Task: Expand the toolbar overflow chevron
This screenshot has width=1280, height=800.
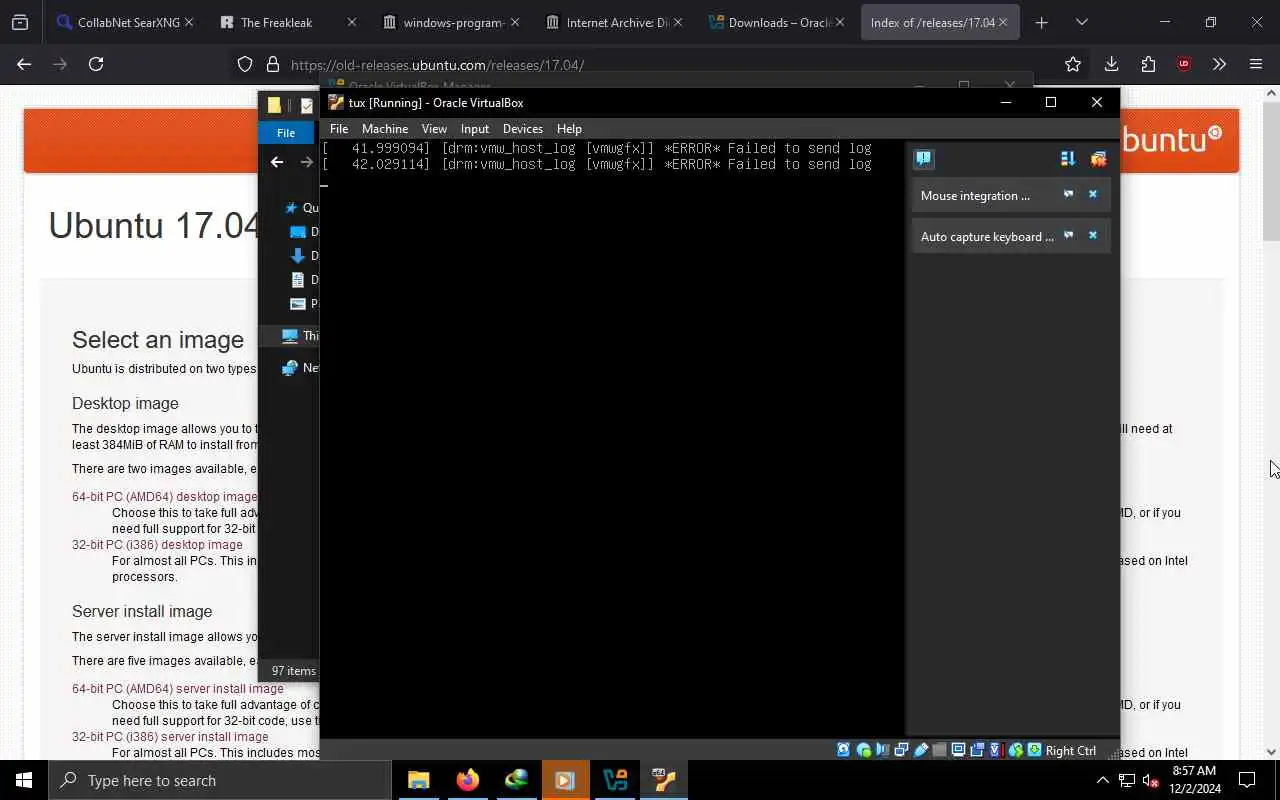Action: [x=1219, y=64]
